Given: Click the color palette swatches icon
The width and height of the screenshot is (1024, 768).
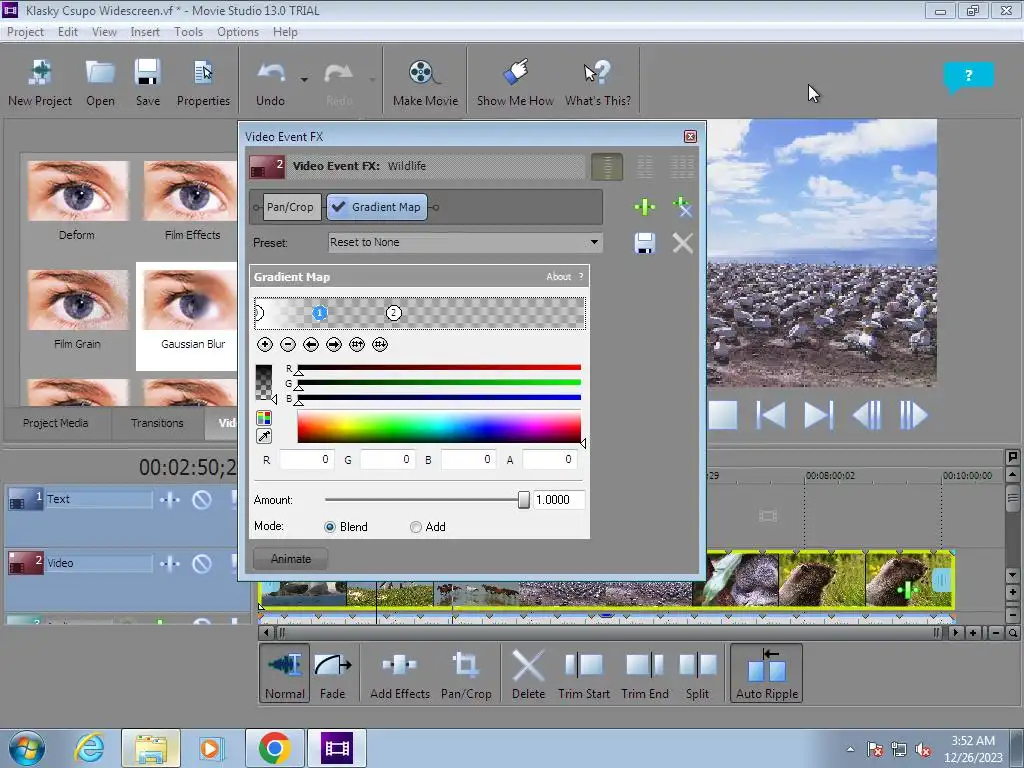Looking at the screenshot, I should pos(264,418).
